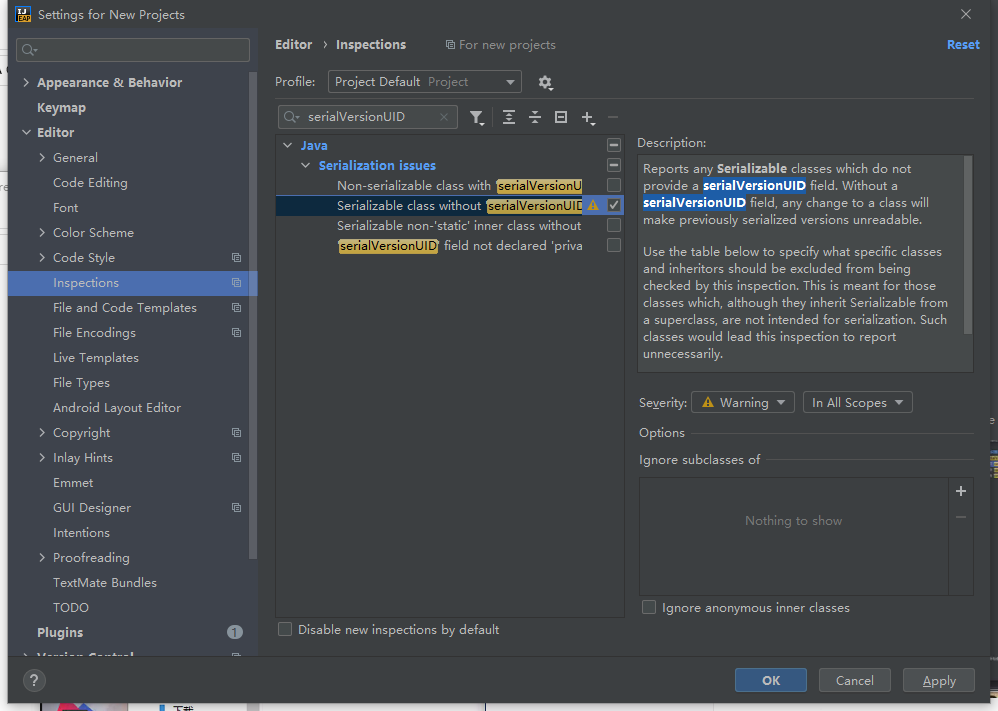Open the Project Default profile dropdown

424,82
